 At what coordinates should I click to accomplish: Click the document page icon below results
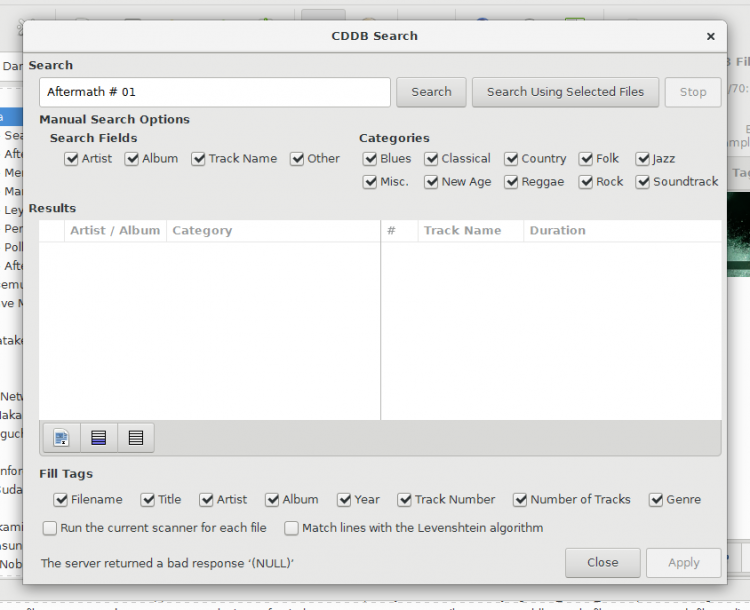[62, 438]
